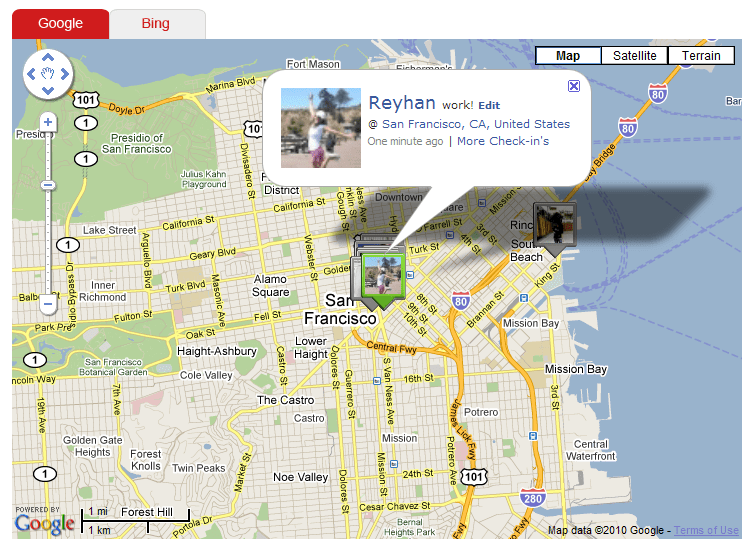Zoom out with the bottom minus button

point(47,303)
